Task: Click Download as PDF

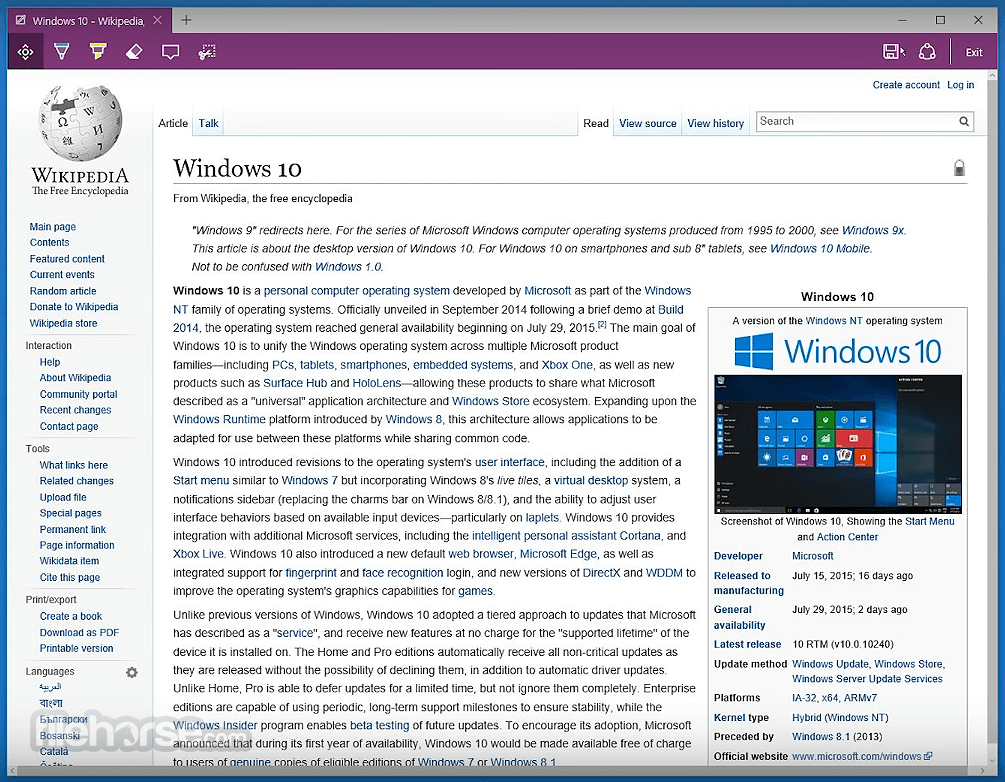Action: 79,633
